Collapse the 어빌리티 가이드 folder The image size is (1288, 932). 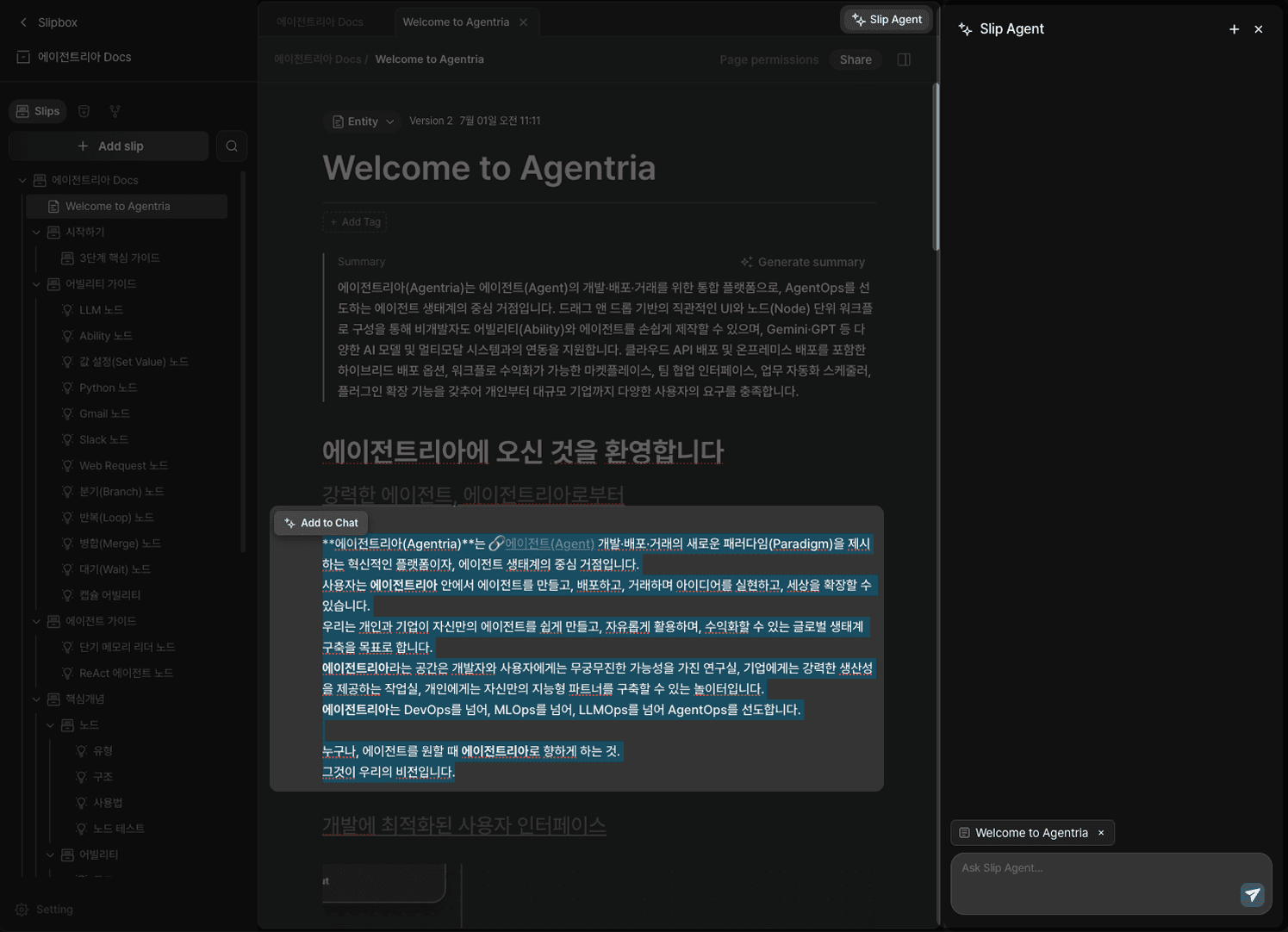pyautogui.click(x=37, y=284)
